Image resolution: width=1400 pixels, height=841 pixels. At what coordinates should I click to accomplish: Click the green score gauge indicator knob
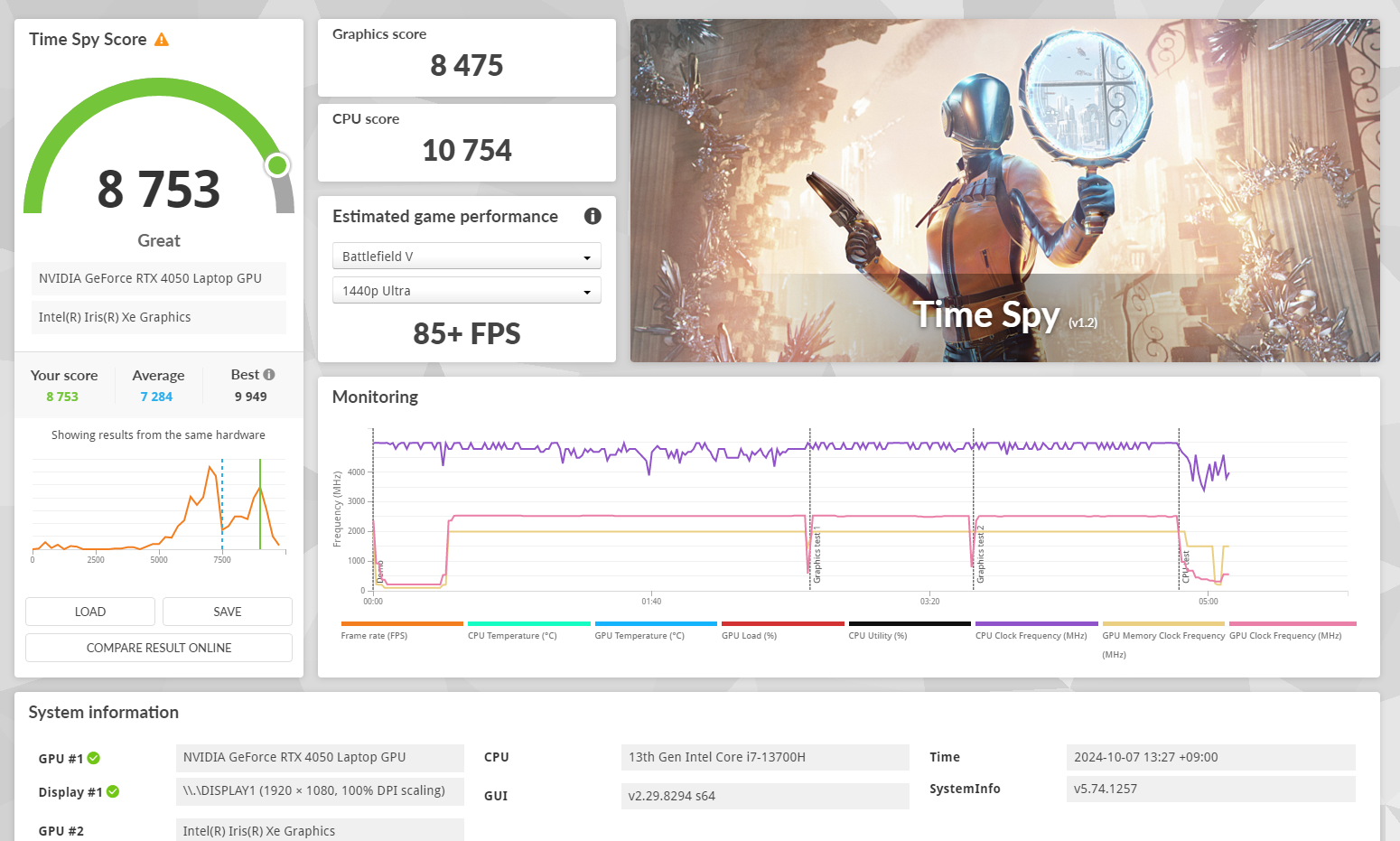tap(277, 165)
